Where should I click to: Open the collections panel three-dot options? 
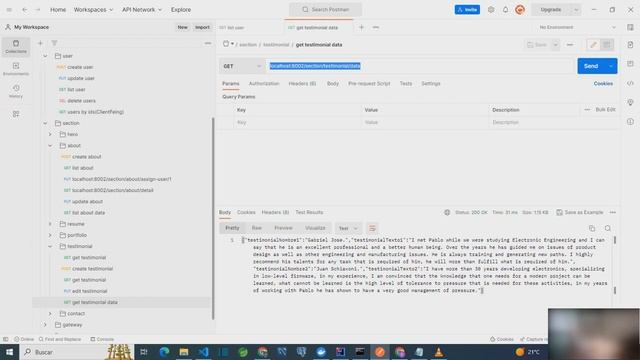tap(208, 43)
